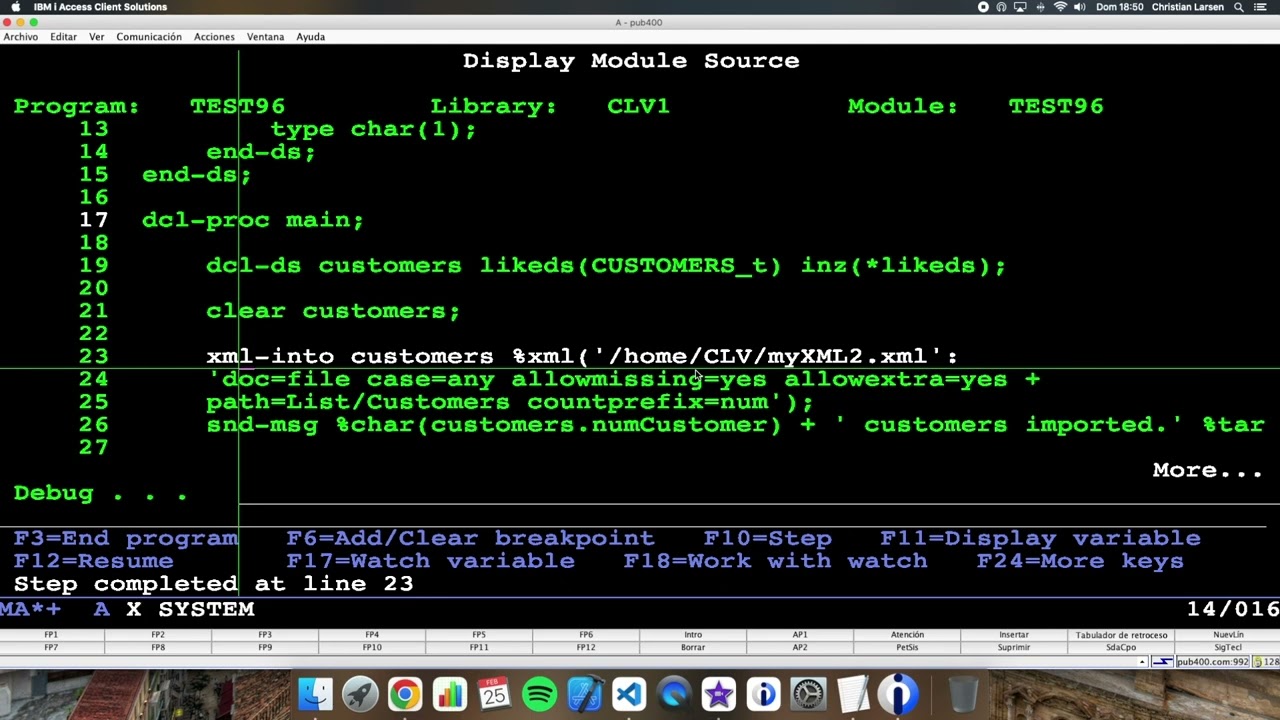Click the SigTecl keypad button
This screenshot has height=720, width=1280.
click(x=1228, y=647)
